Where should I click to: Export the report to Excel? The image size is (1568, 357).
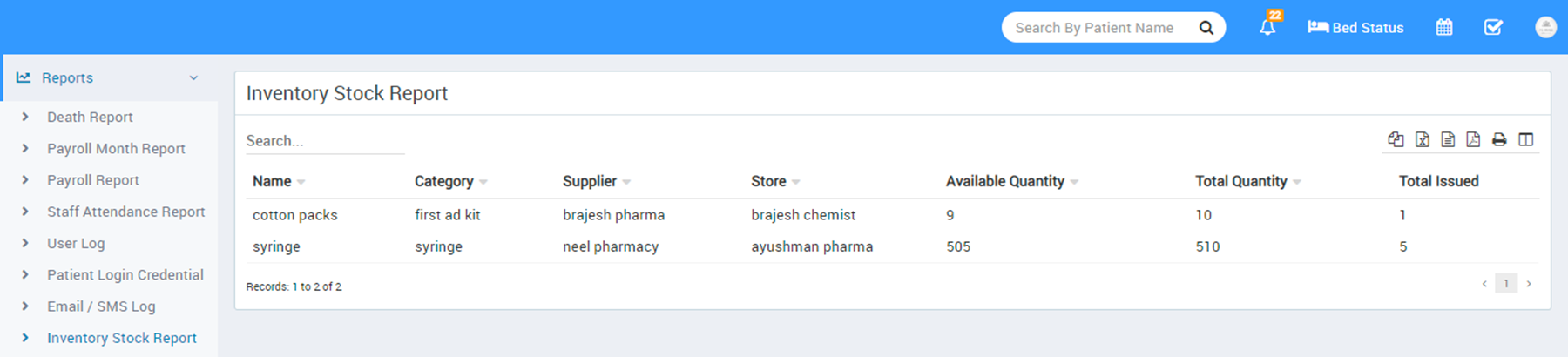(1422, 139)
